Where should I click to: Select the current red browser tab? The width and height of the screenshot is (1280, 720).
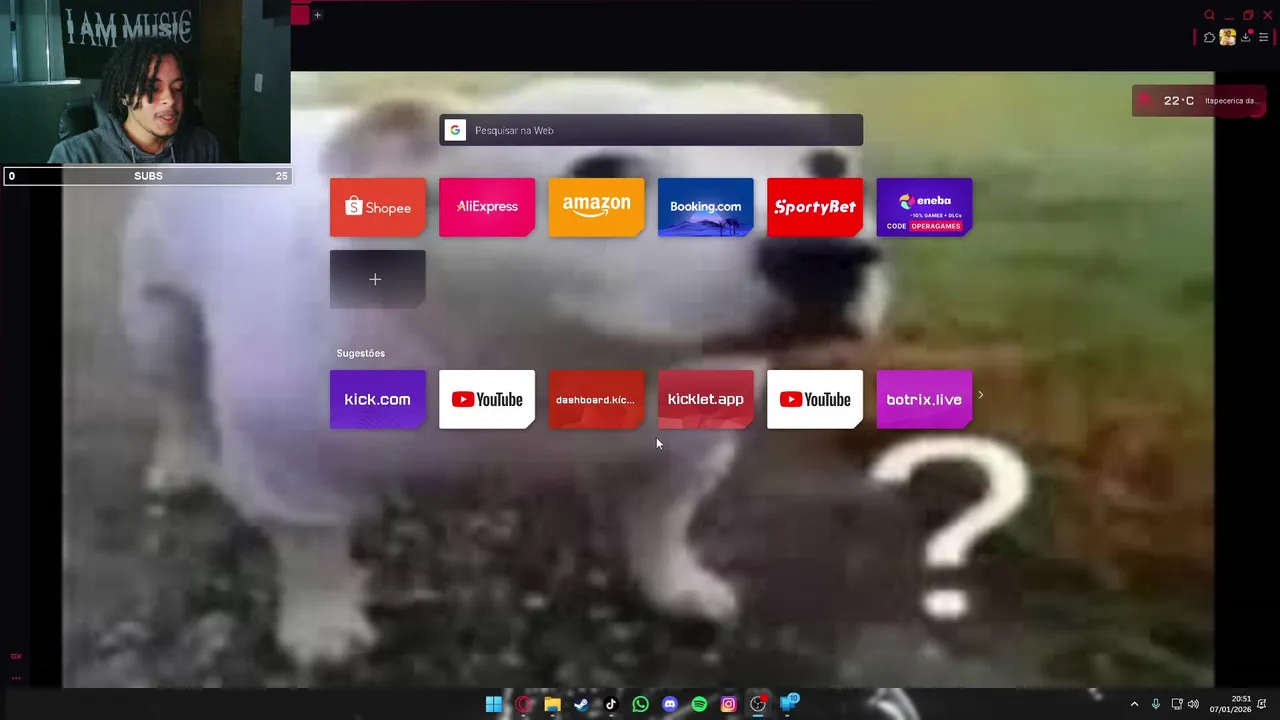[x=300, y=14]
